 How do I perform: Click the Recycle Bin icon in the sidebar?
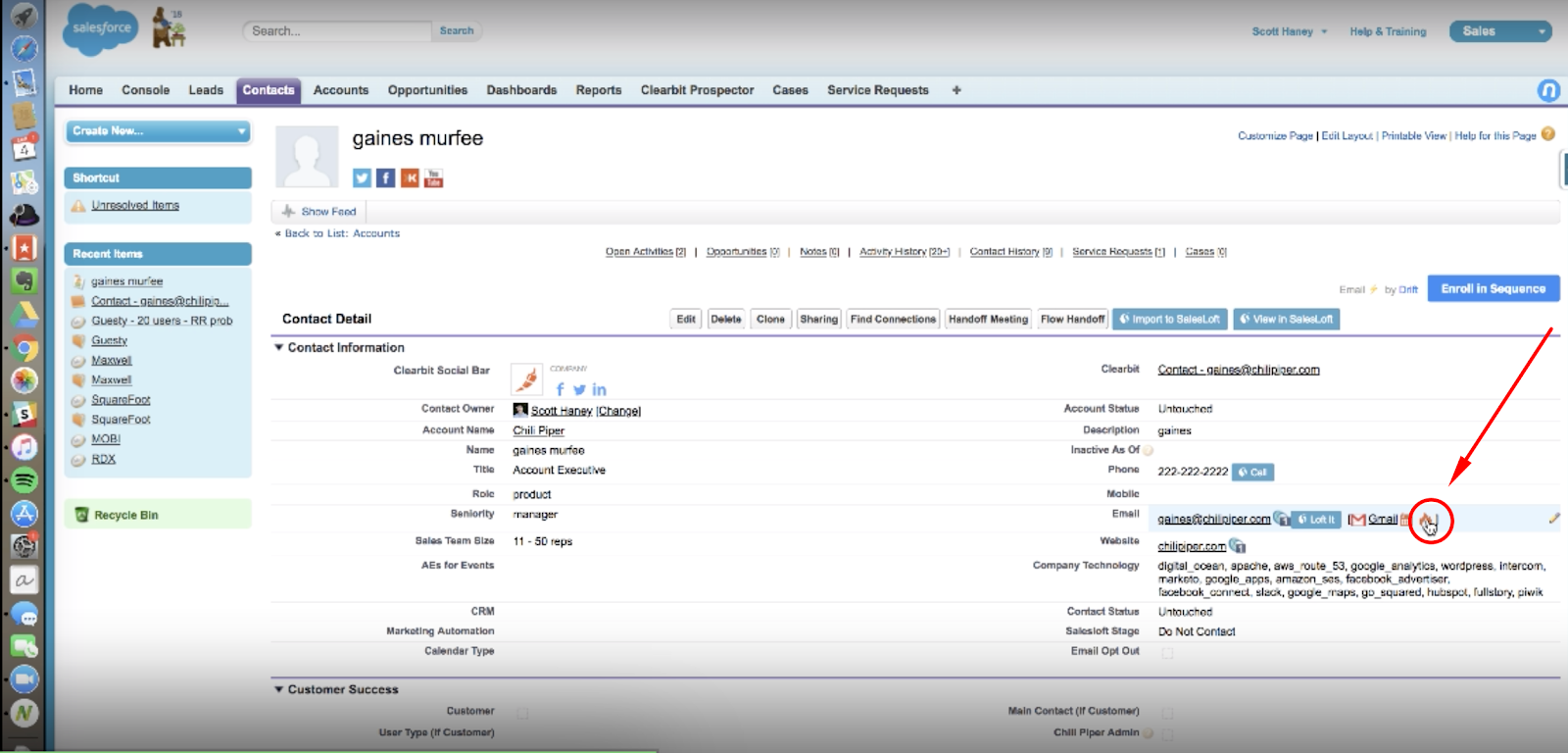pyautogui.click(x=82, y=515)
